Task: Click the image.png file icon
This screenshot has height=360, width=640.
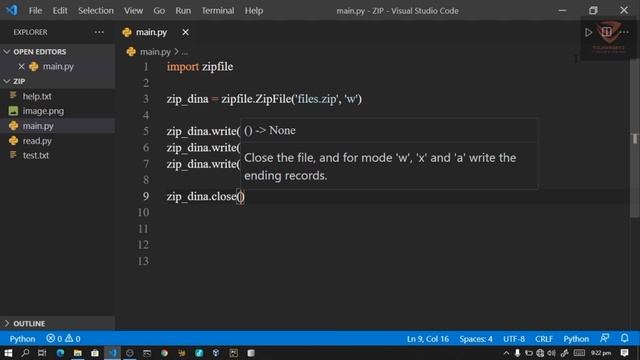Action: 13,111
